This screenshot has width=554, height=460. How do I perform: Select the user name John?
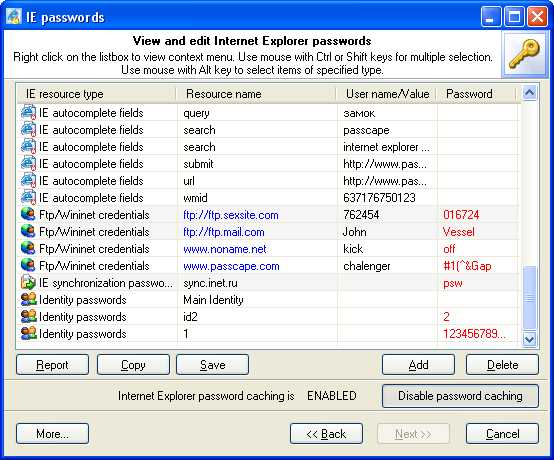click(x=355, y=232)
